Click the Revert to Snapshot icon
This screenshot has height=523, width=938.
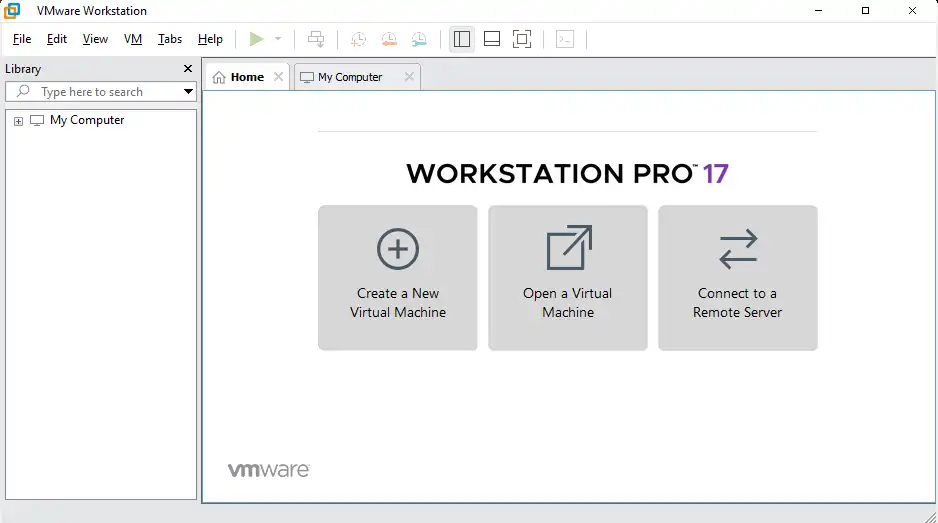(x=388, y=39)
